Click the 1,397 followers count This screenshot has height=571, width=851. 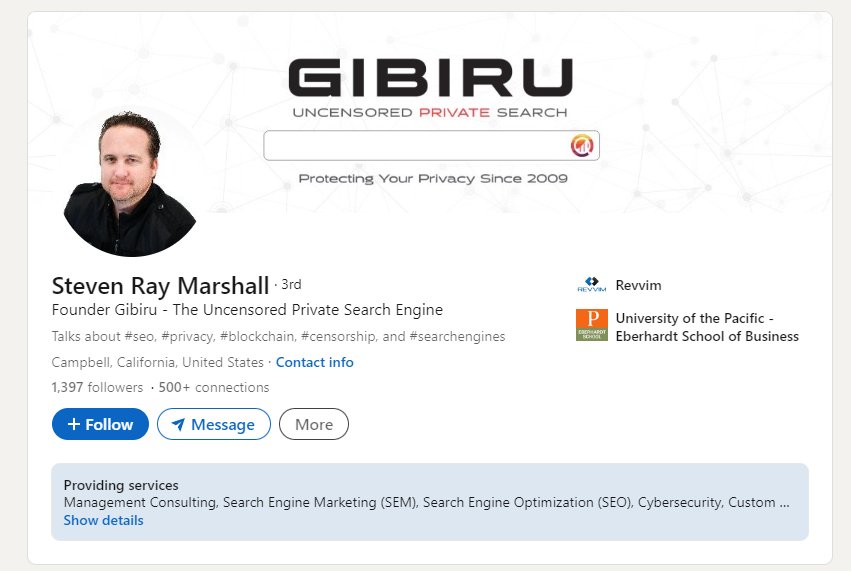pos(97,387)
